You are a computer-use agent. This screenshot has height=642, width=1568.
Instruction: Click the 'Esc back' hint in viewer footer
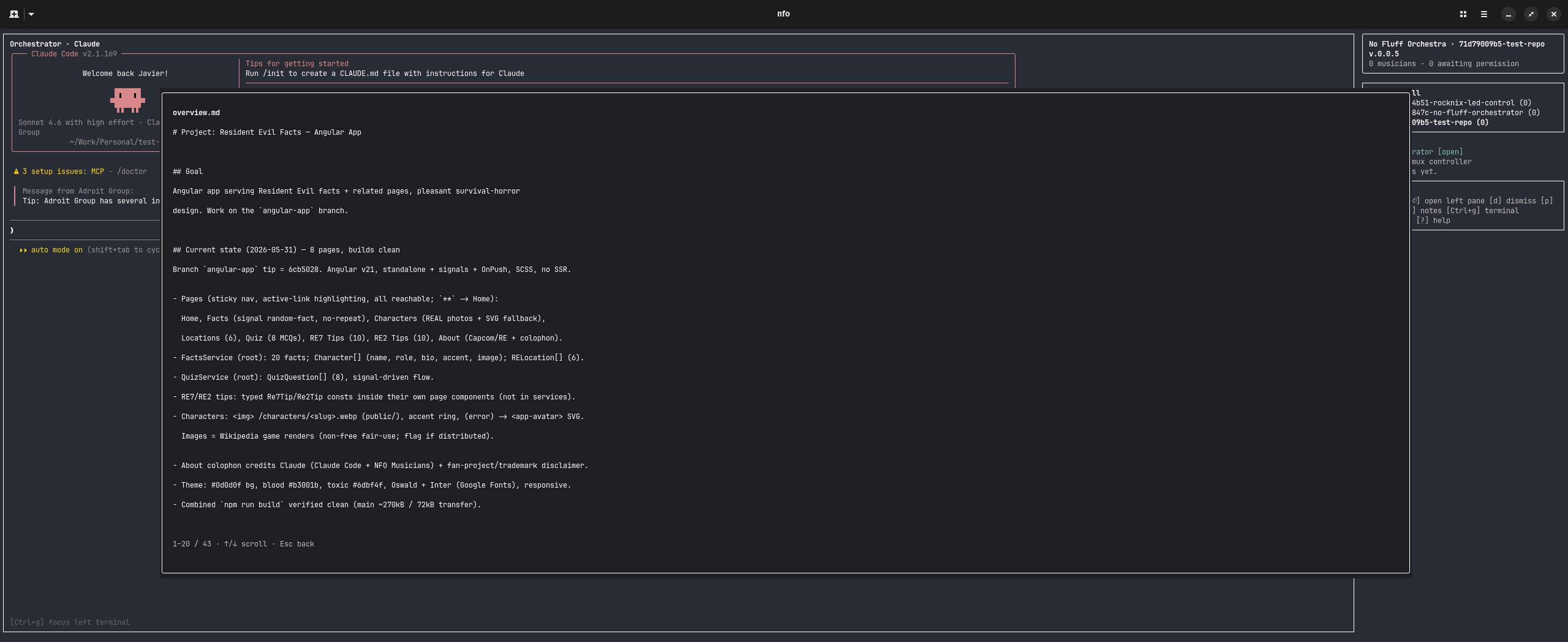point(297,544)
